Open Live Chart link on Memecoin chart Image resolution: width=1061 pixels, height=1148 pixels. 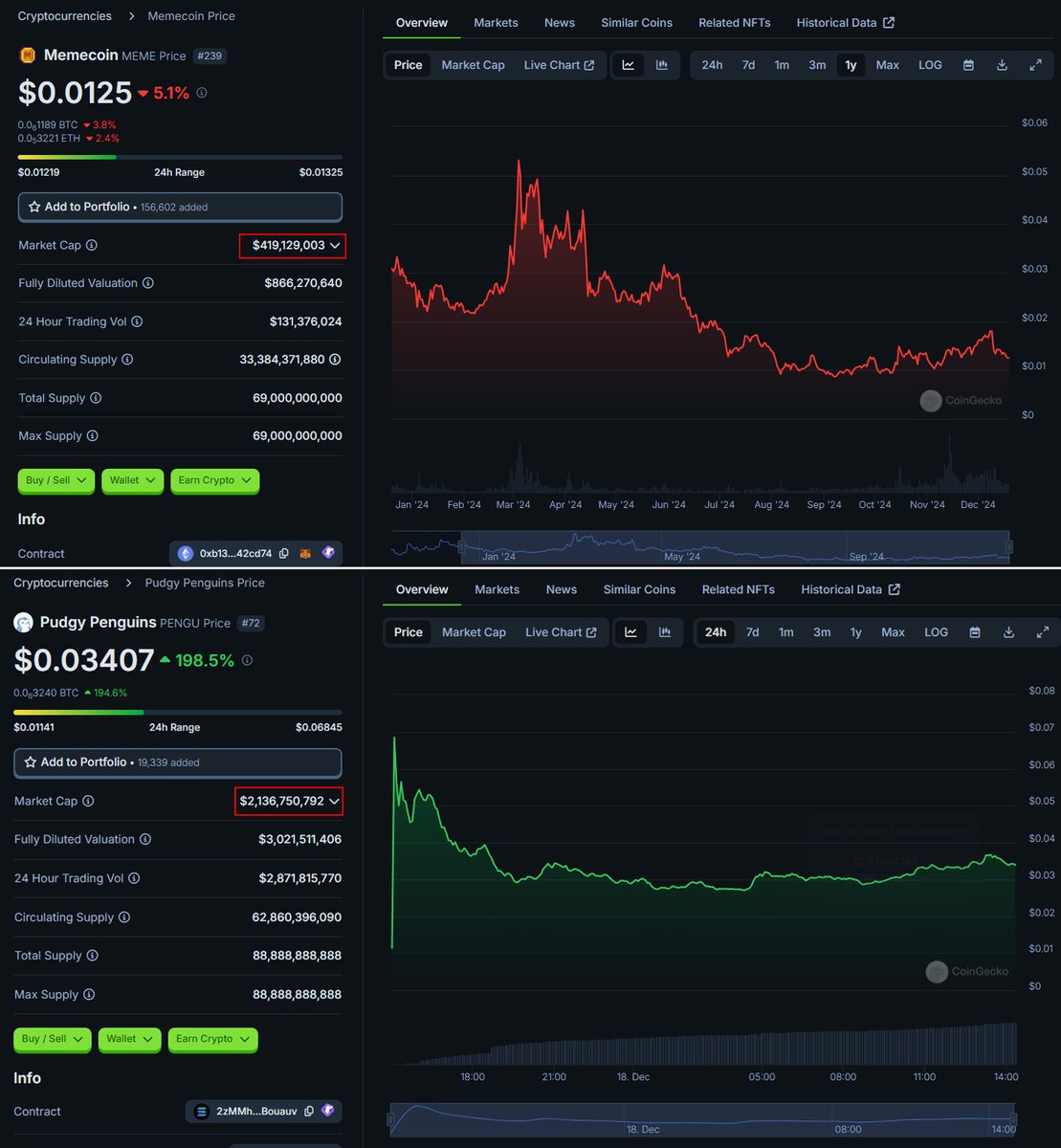560,65
